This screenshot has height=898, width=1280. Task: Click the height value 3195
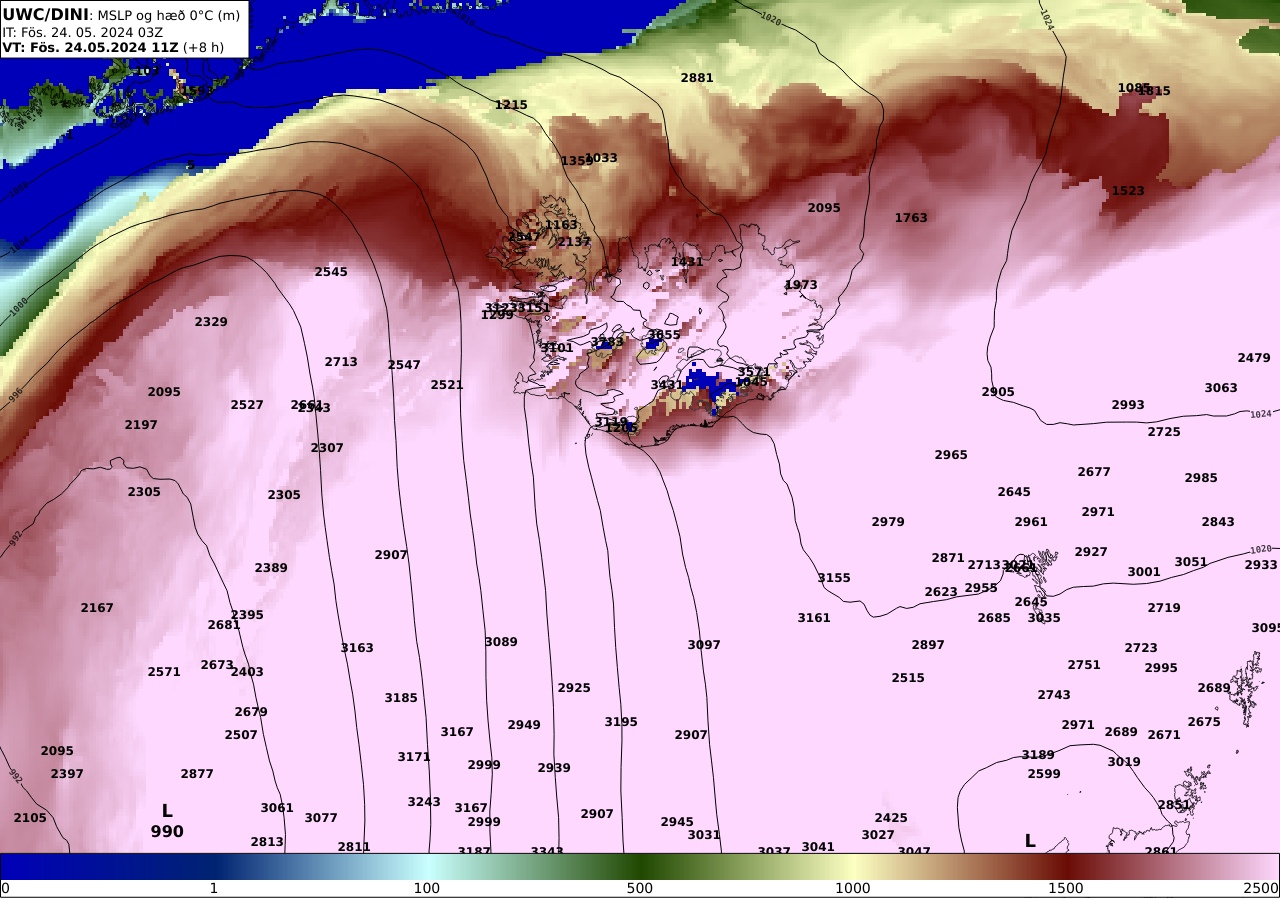click(621, 722)
